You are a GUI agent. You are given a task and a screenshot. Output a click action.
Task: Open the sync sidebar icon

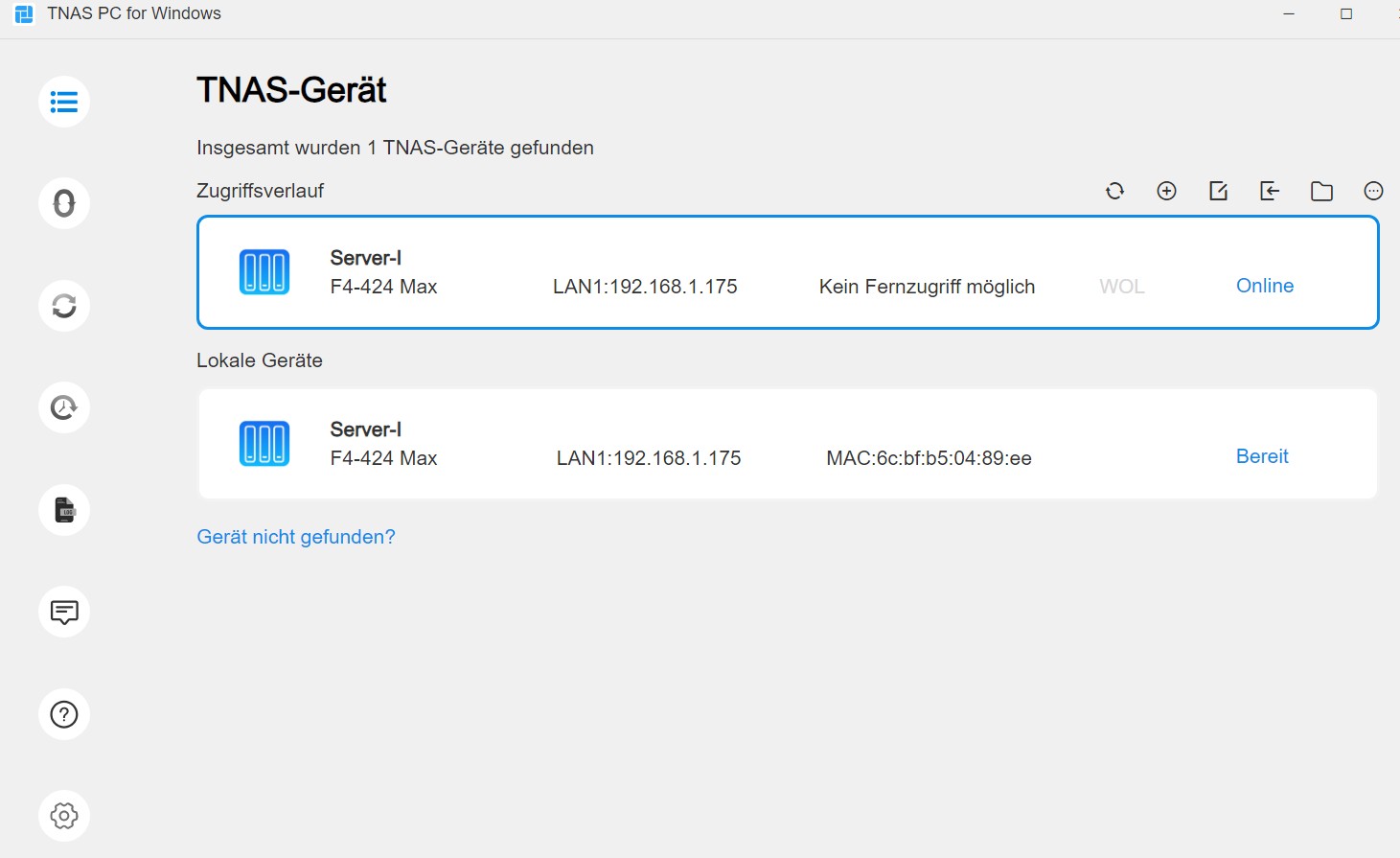64,306
